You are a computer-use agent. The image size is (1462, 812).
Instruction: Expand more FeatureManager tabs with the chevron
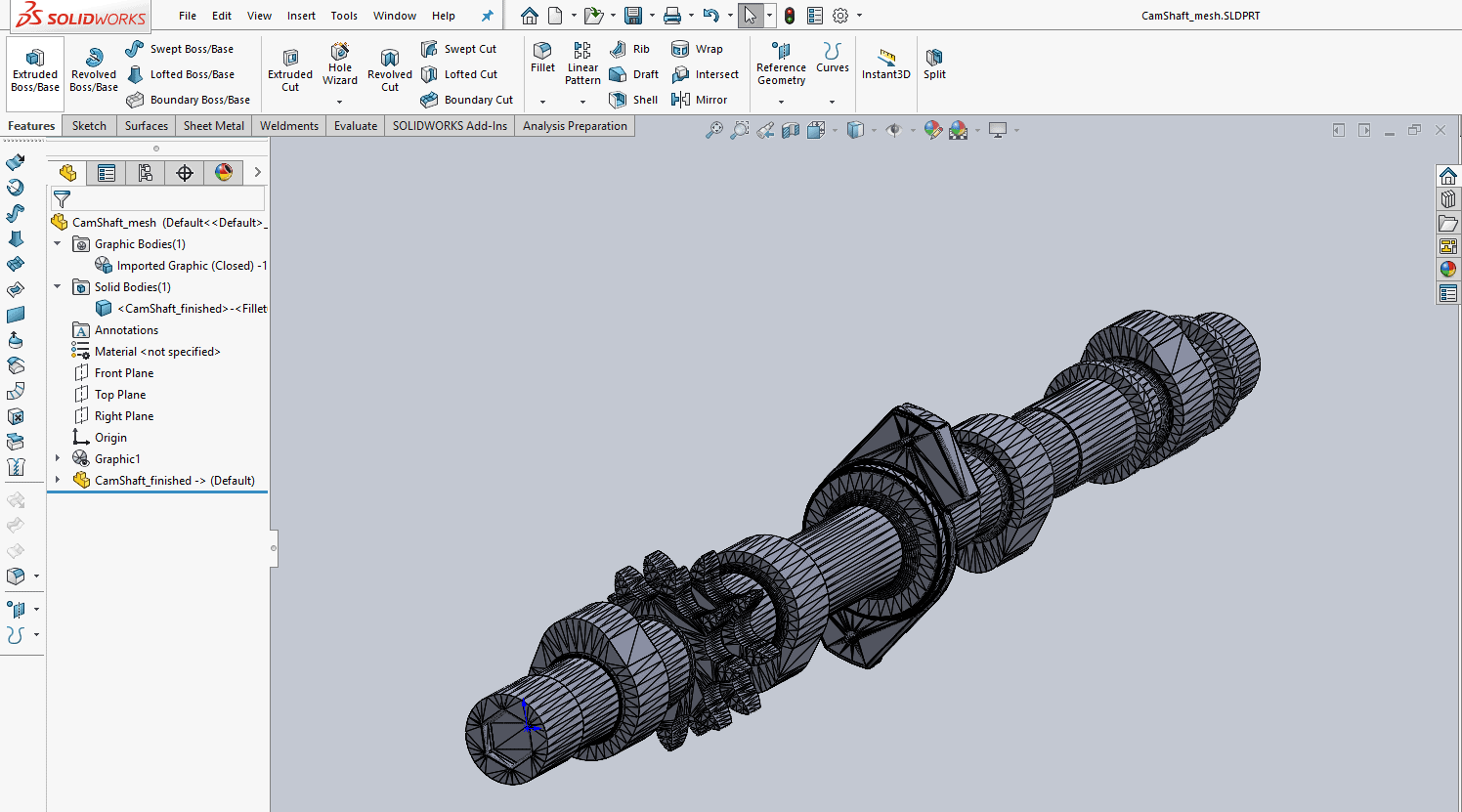[x=257, y=173]
